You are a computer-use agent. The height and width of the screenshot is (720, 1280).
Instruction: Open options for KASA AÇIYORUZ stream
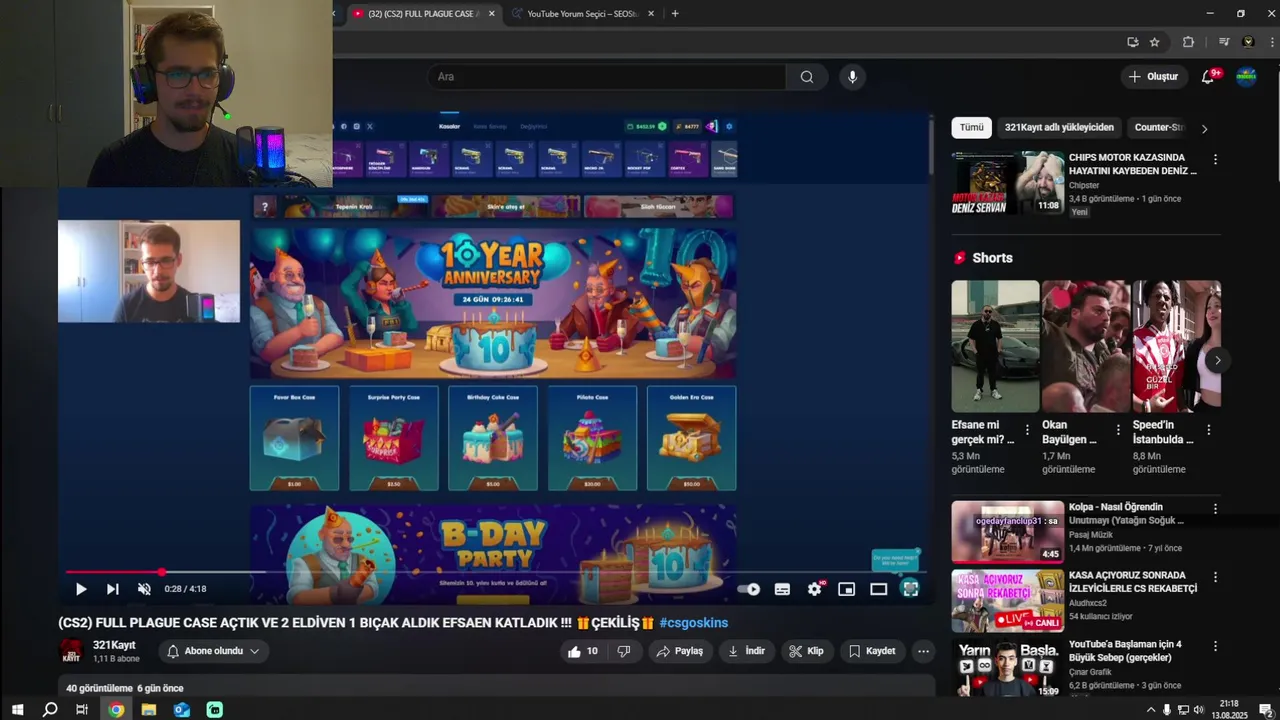coord(1215,577)
